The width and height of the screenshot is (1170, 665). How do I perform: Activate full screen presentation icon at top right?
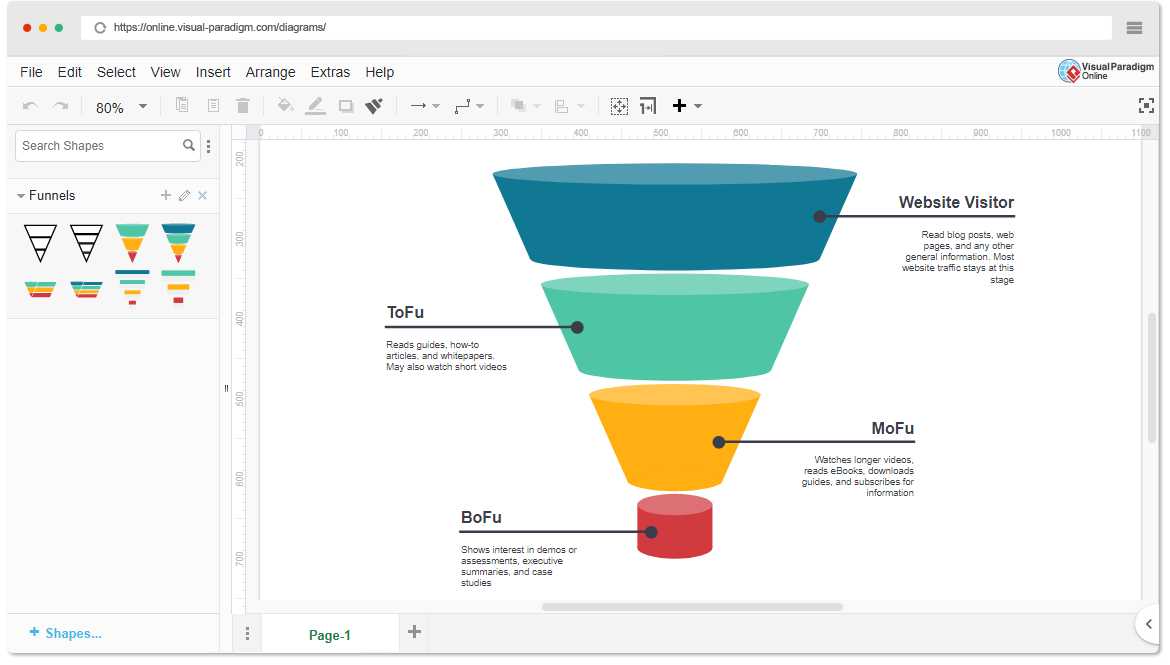click(1144, 104)
